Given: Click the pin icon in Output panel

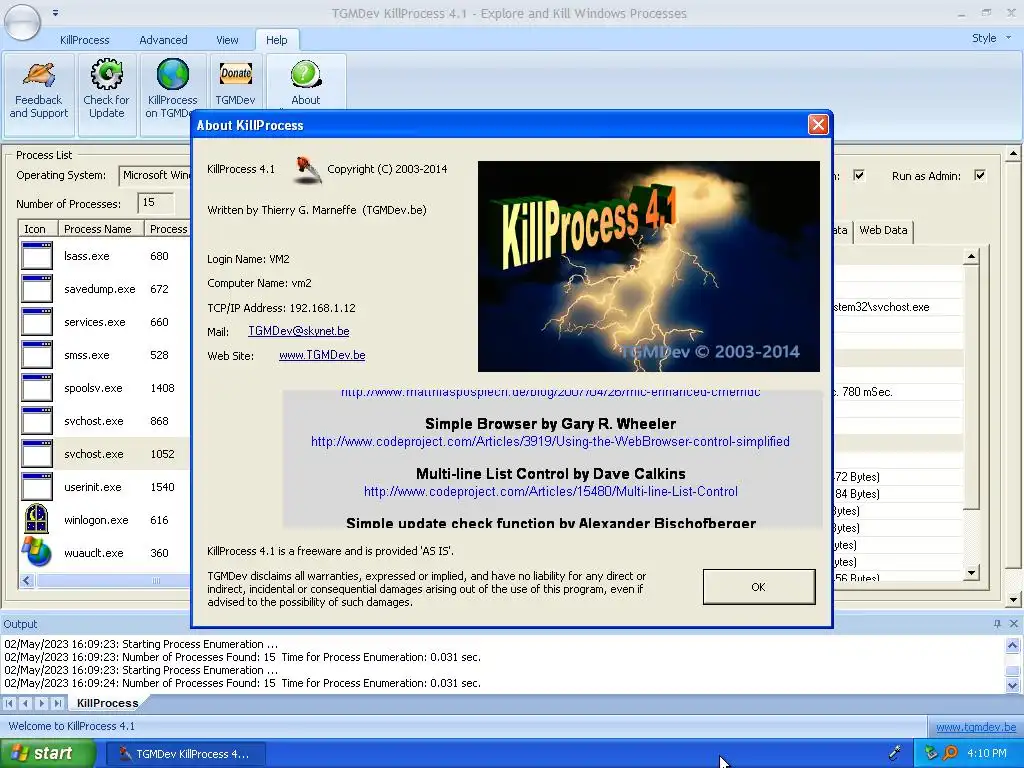Looking at the screenshot, I should (997, 624).
